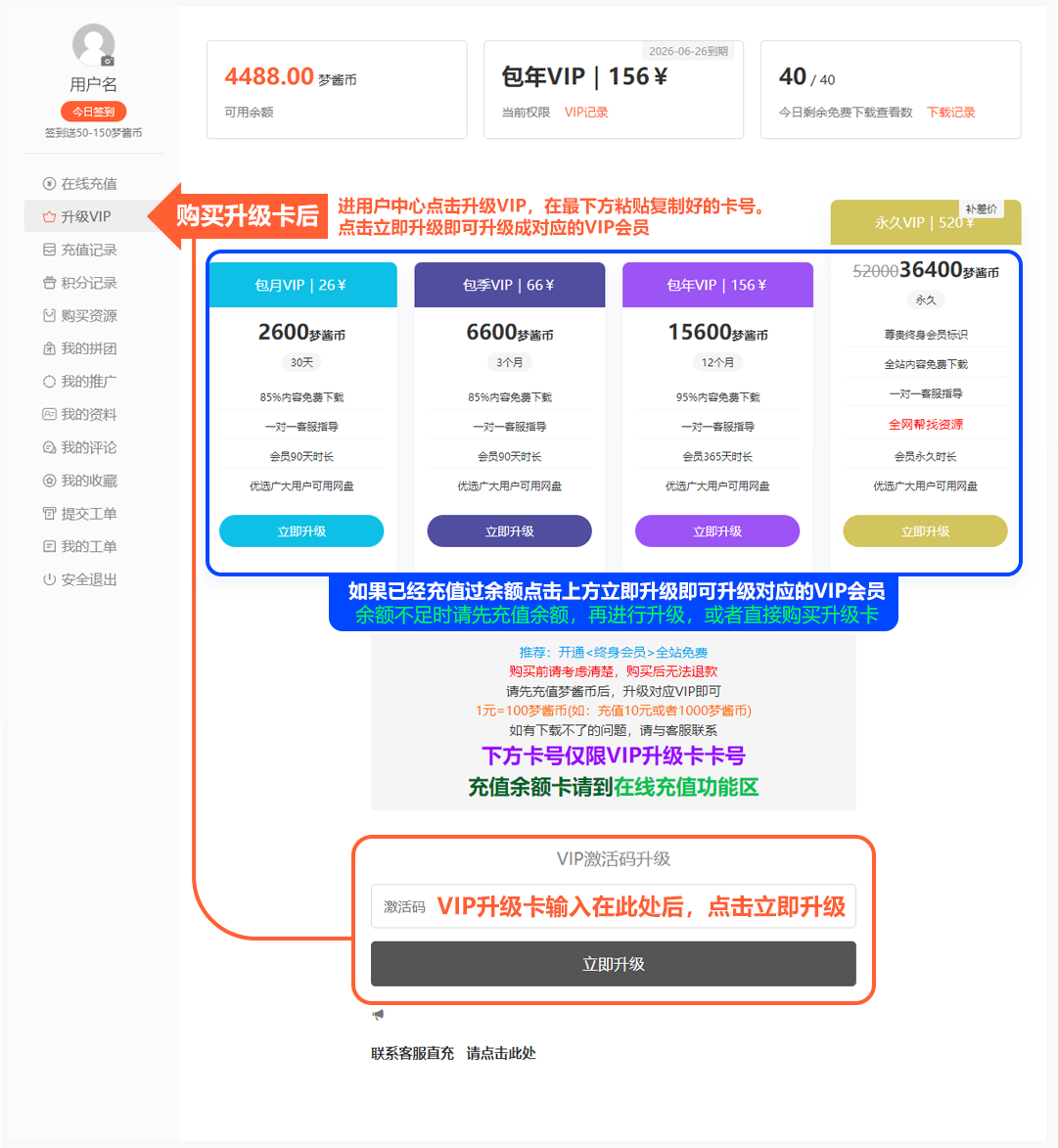Click the user avatar camera icon

click(108, 61)
